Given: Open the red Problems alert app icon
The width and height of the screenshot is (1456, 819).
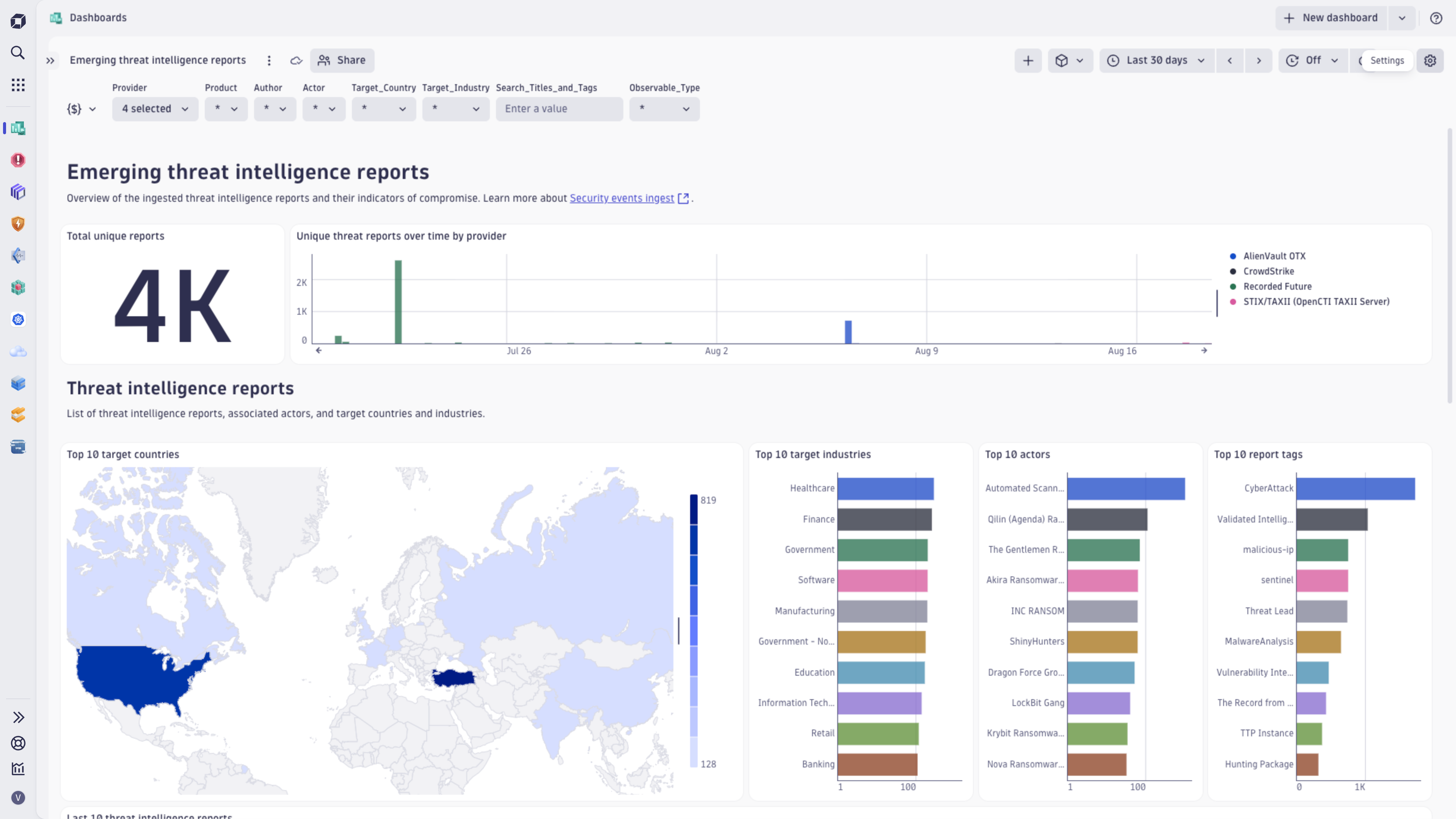Looking at the screenshot, I should (x=18, y=160).
